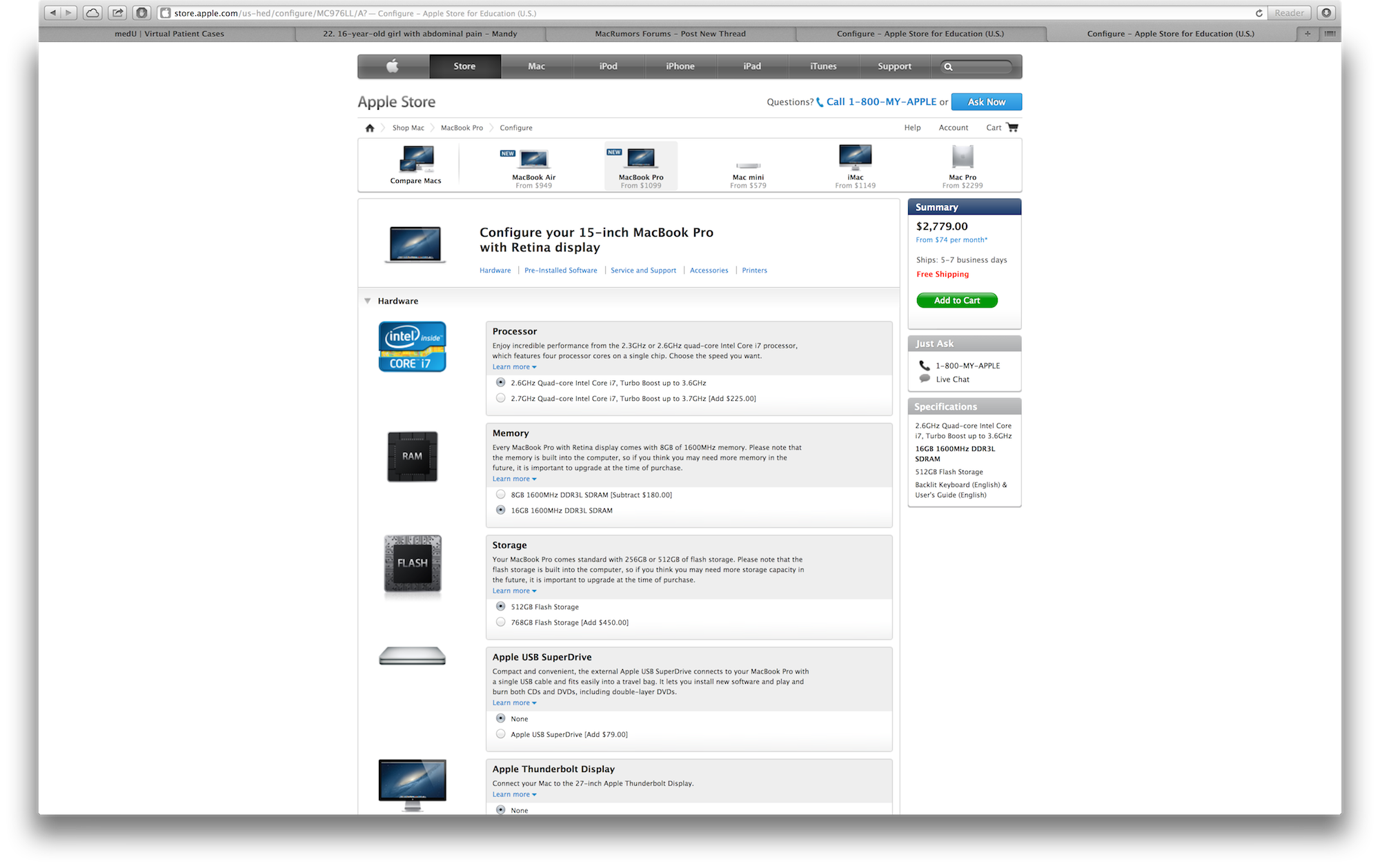Select 512GB Flash Storage option
This screenshot has height=868, width=1380.
(x=501, y=606)
